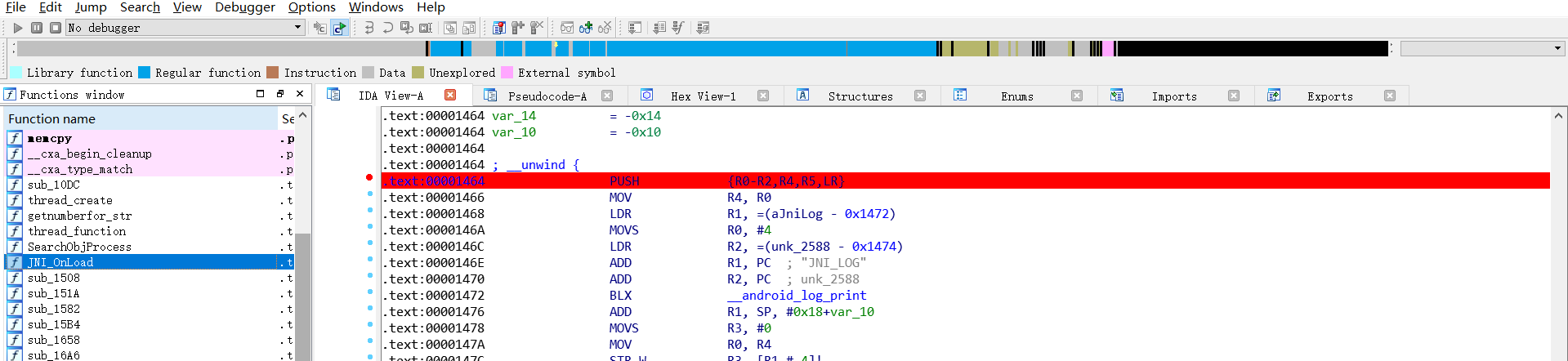Screen dimensions: 1568x361
Task: Click the External symbol color swatch
Action: pos(507,73)
